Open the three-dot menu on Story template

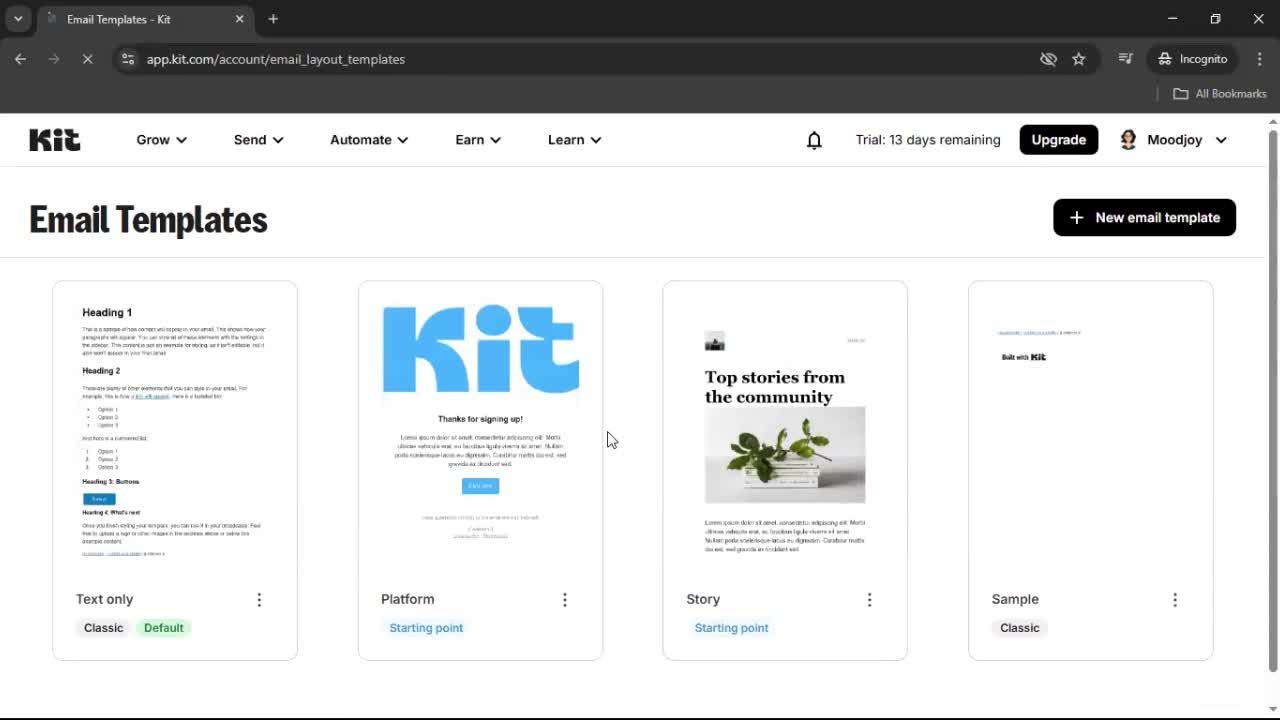[x=870, y=599]
